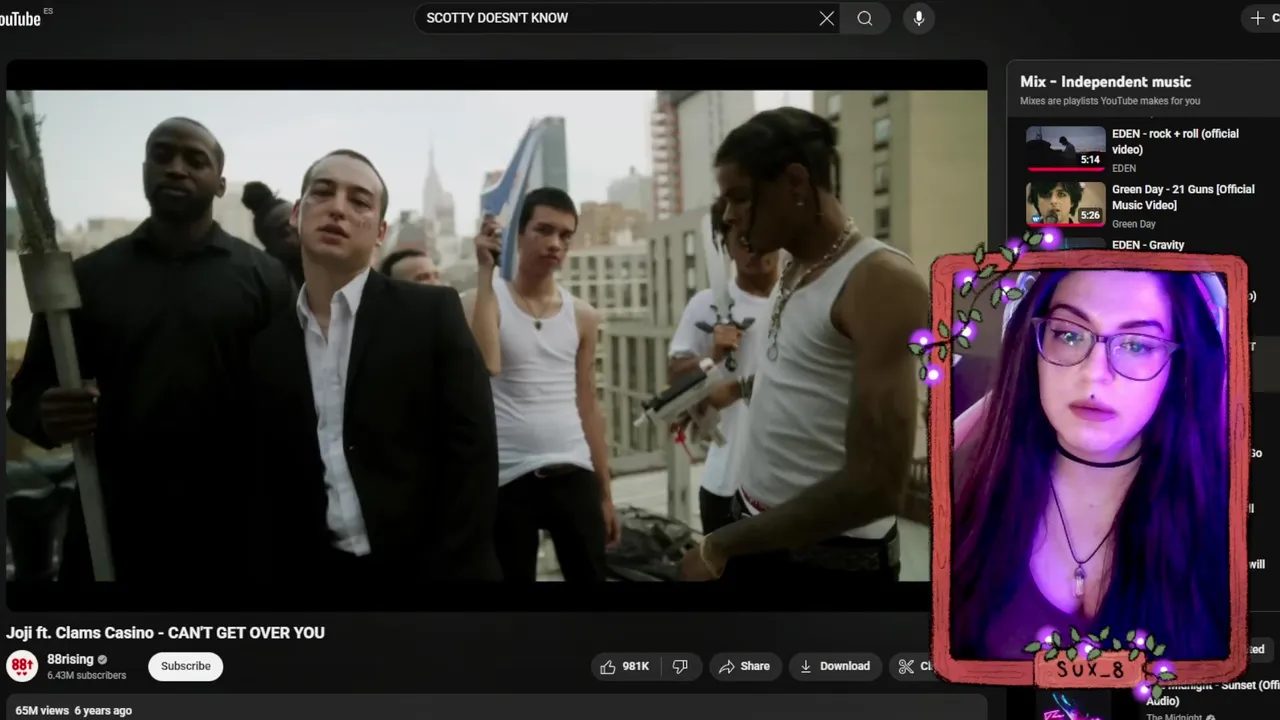Click the 6.43M subscribers text
Screen dimensions: 1280x720
[x=87, y=675]
